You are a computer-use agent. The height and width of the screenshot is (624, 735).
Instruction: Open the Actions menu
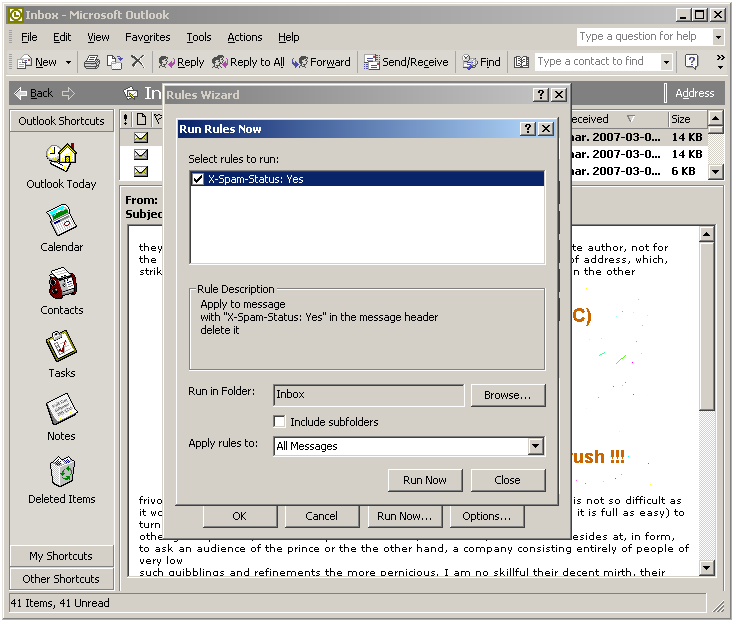245,37
